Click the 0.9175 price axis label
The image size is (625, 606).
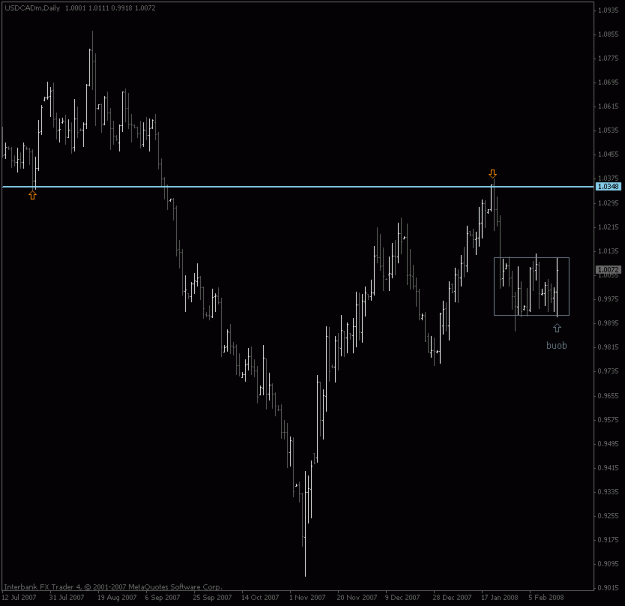tap(608, 539)
